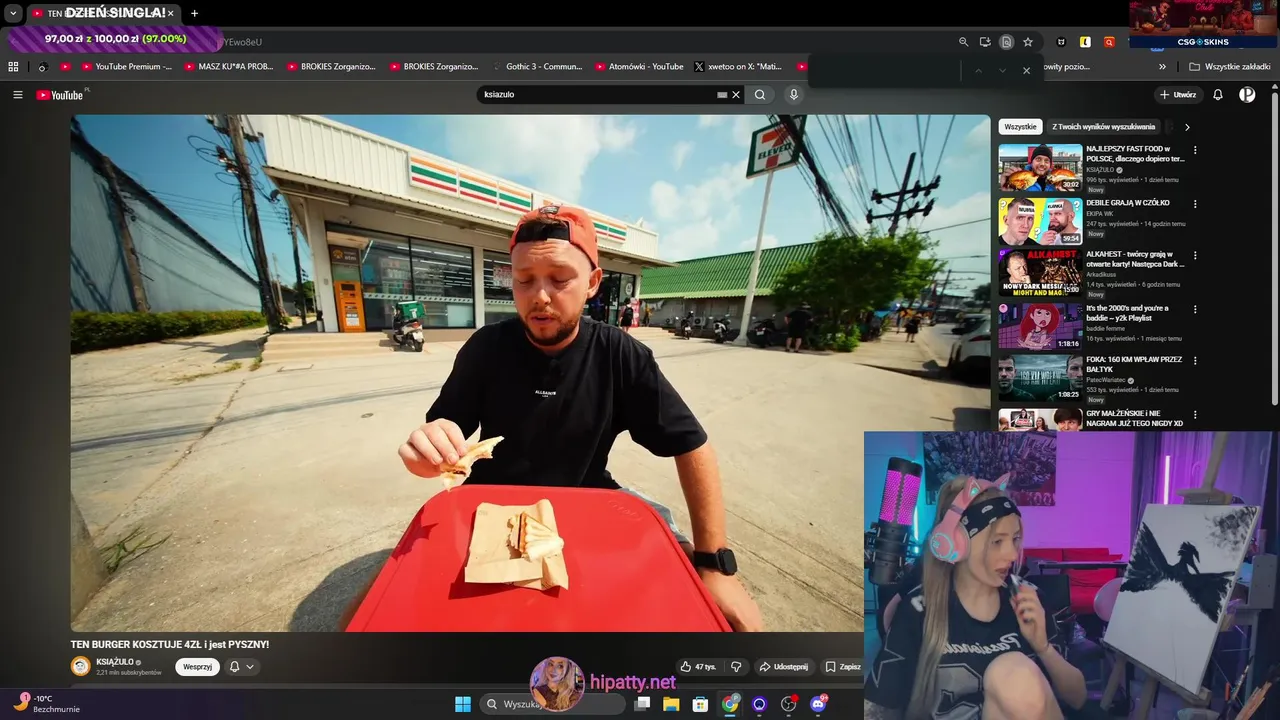The image size is (1280, 720).
Task: Open more options for DEBILE GRAJĄ W CZÓŁKO
Action: [x=1195, y=204]
